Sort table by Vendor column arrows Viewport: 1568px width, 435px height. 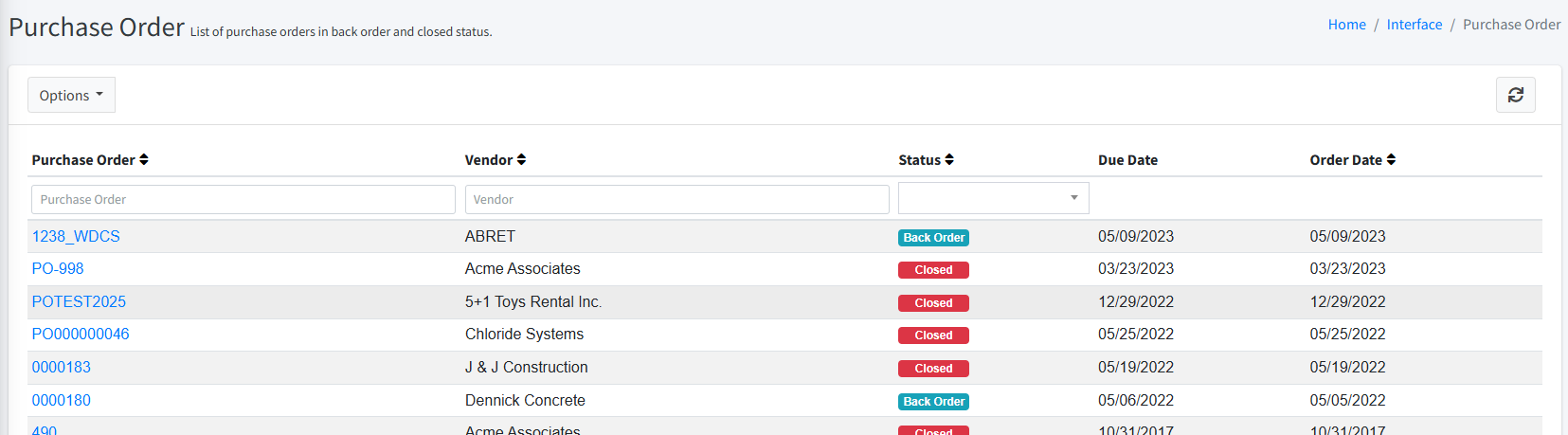[x=521, y=160]
